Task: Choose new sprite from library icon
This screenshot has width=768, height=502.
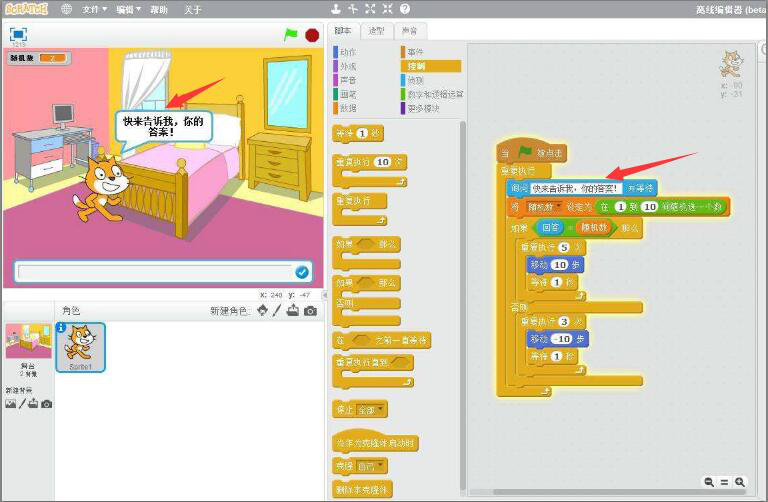Action: [x=263, y=311]
